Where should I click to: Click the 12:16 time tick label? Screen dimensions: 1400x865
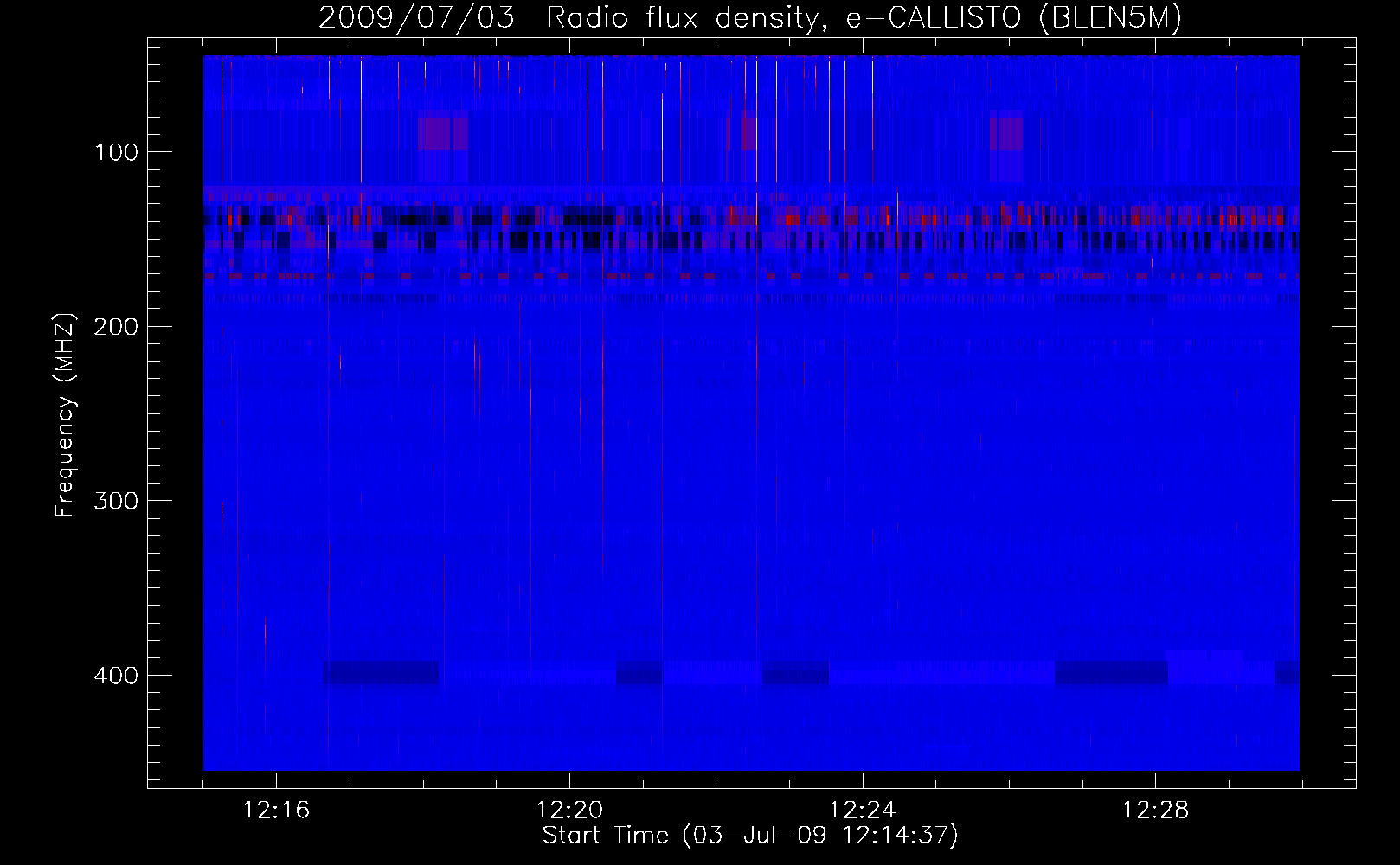(276, 811)
